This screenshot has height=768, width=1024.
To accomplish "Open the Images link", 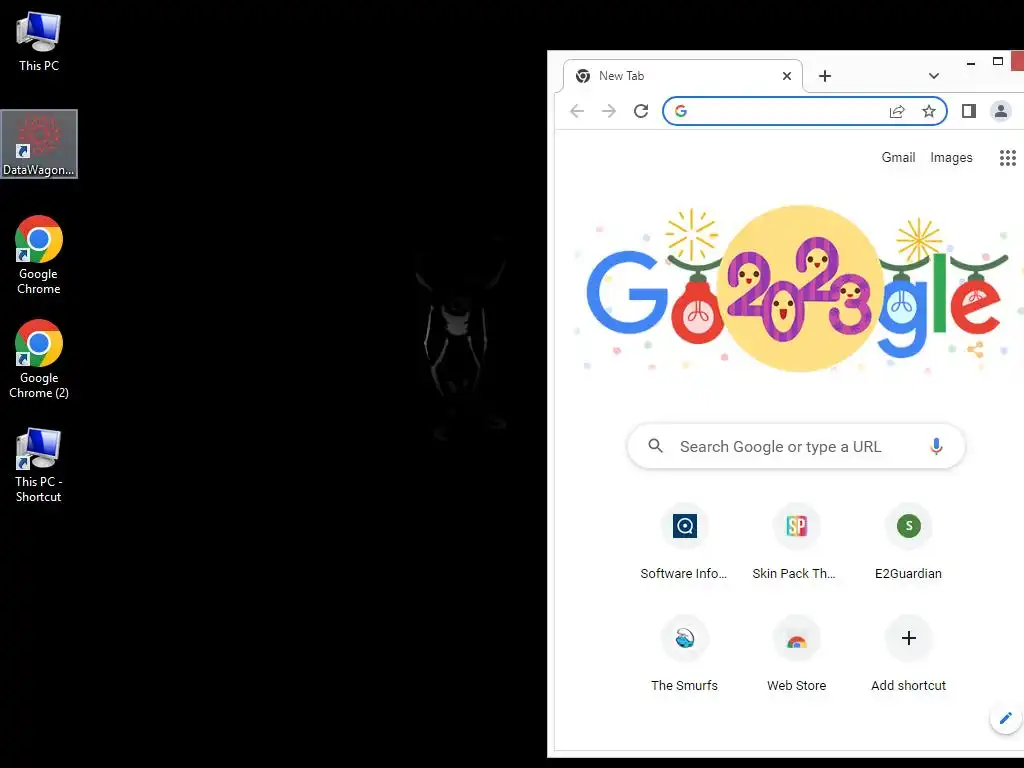I will [x=951, y=157].
